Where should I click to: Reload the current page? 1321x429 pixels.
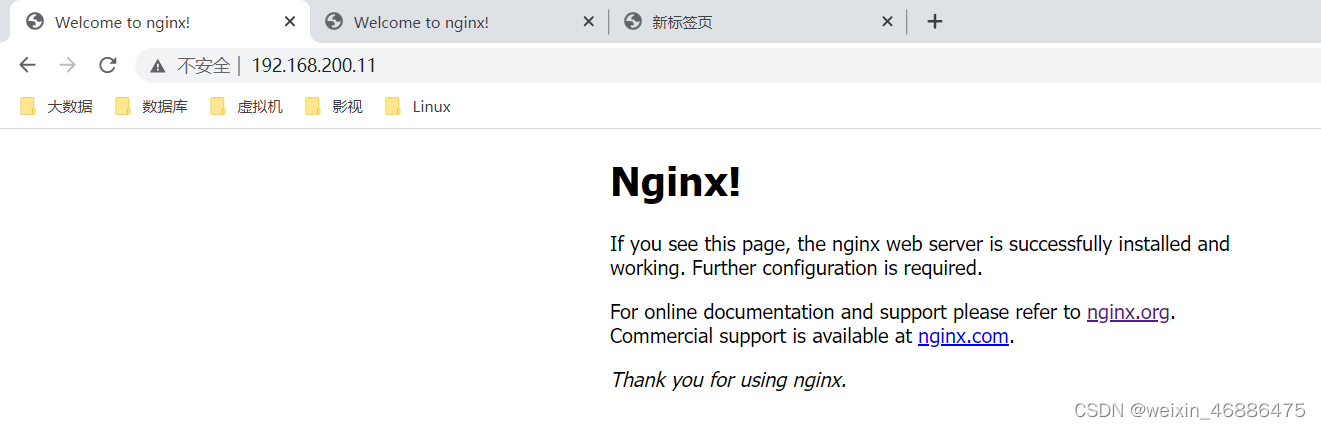pyautogui.click(x=108, y=65)
